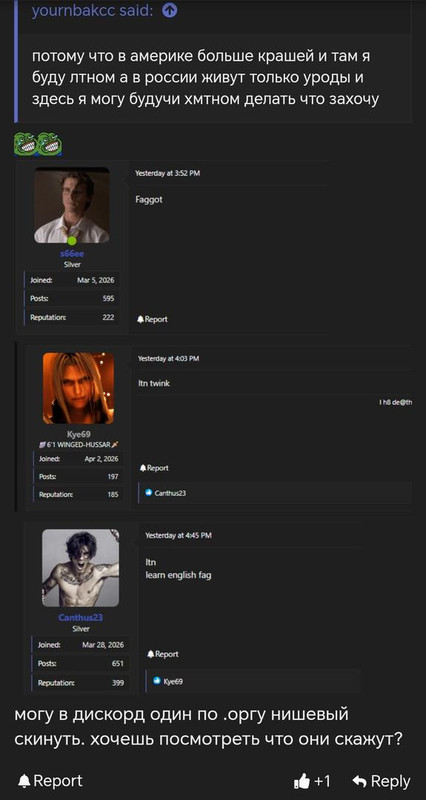
Task: Open s66ee avatar image
Action: point(72,205)
